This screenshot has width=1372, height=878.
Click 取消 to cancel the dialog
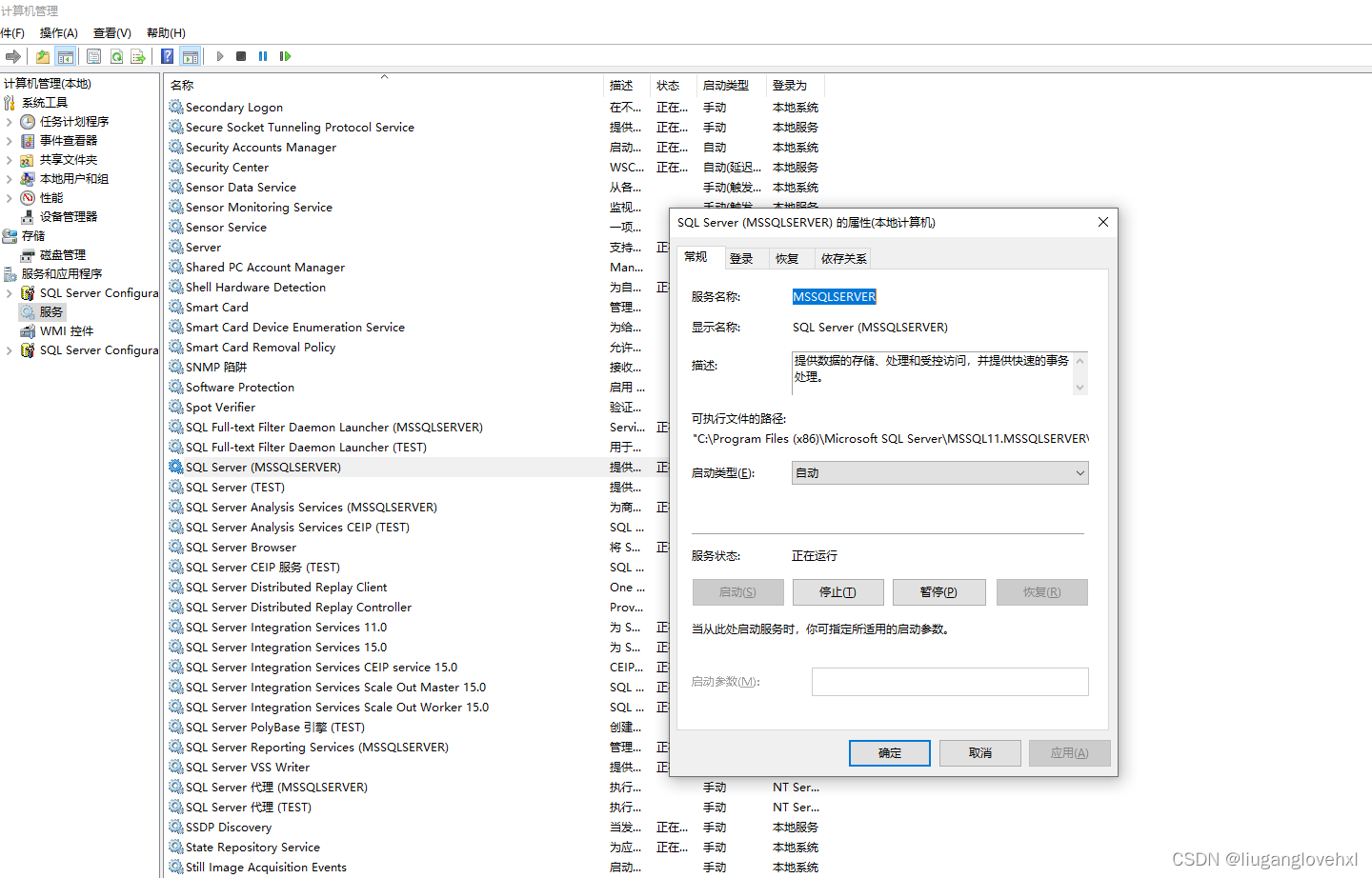[980, 753]
